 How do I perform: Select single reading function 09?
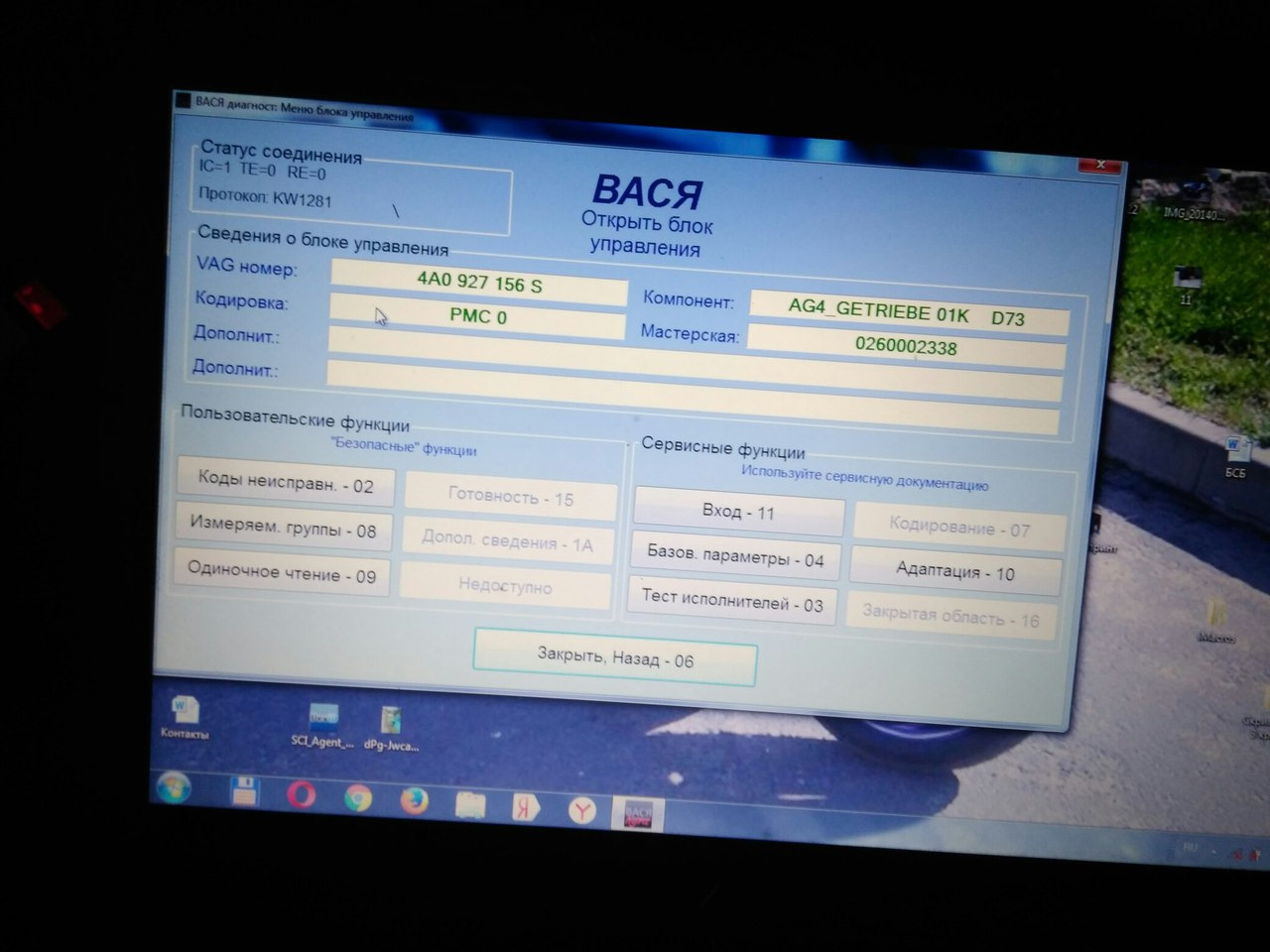coord(282,574)
